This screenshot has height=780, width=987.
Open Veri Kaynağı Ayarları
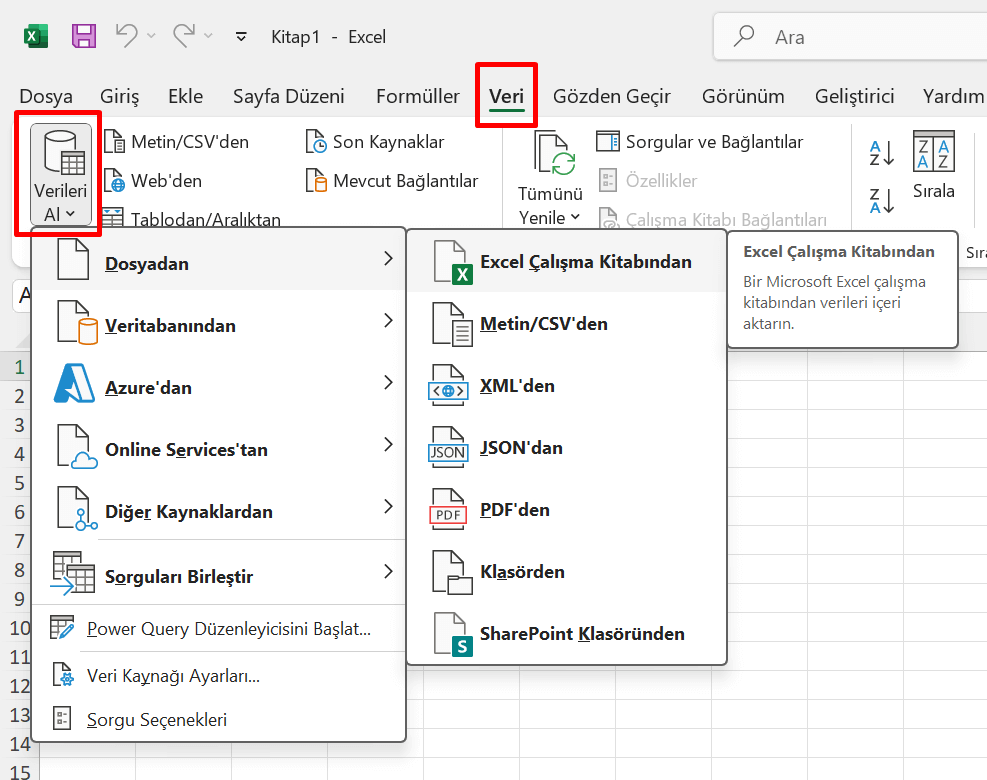218,676
